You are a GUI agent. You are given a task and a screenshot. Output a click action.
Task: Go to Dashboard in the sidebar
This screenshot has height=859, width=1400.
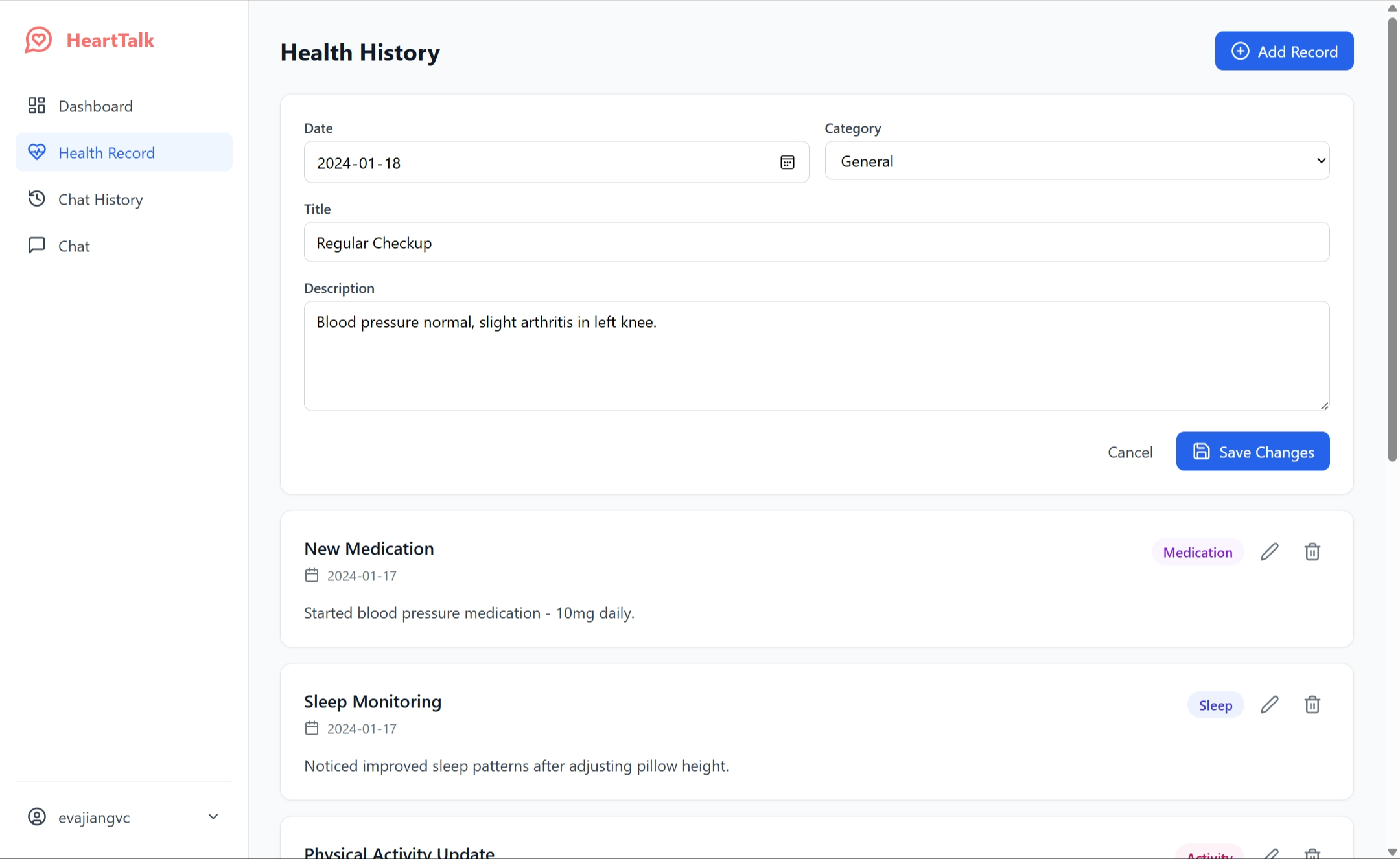point(95,106)
